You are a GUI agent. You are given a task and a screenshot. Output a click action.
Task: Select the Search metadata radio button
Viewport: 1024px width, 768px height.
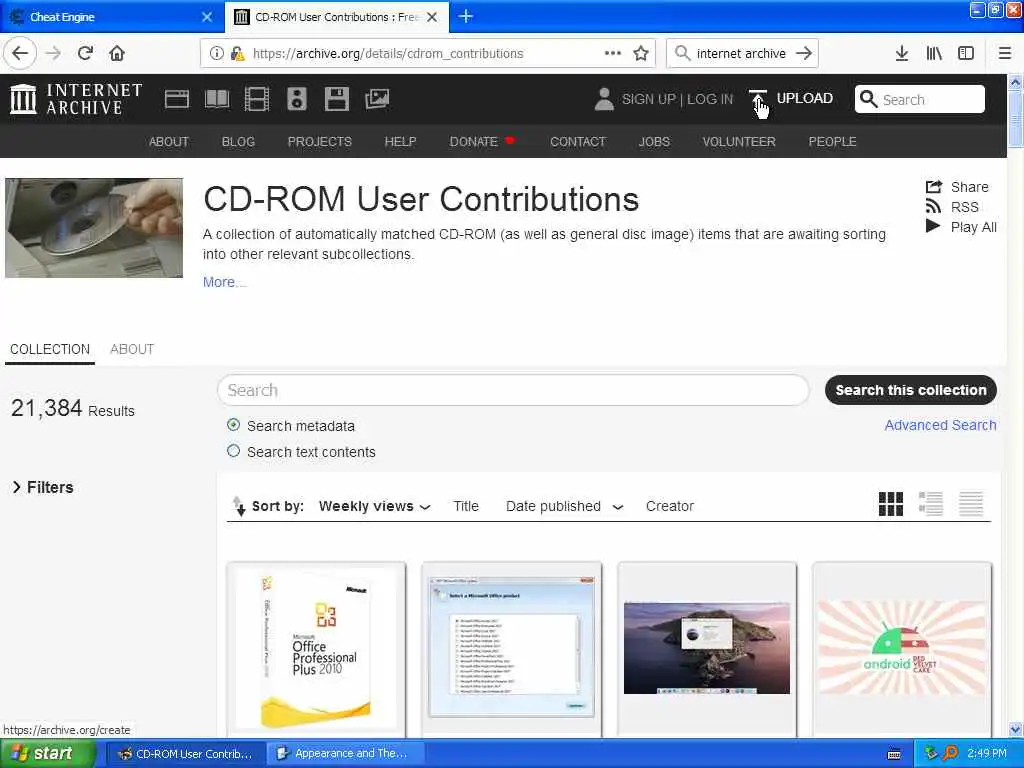(x=233, y=425)
